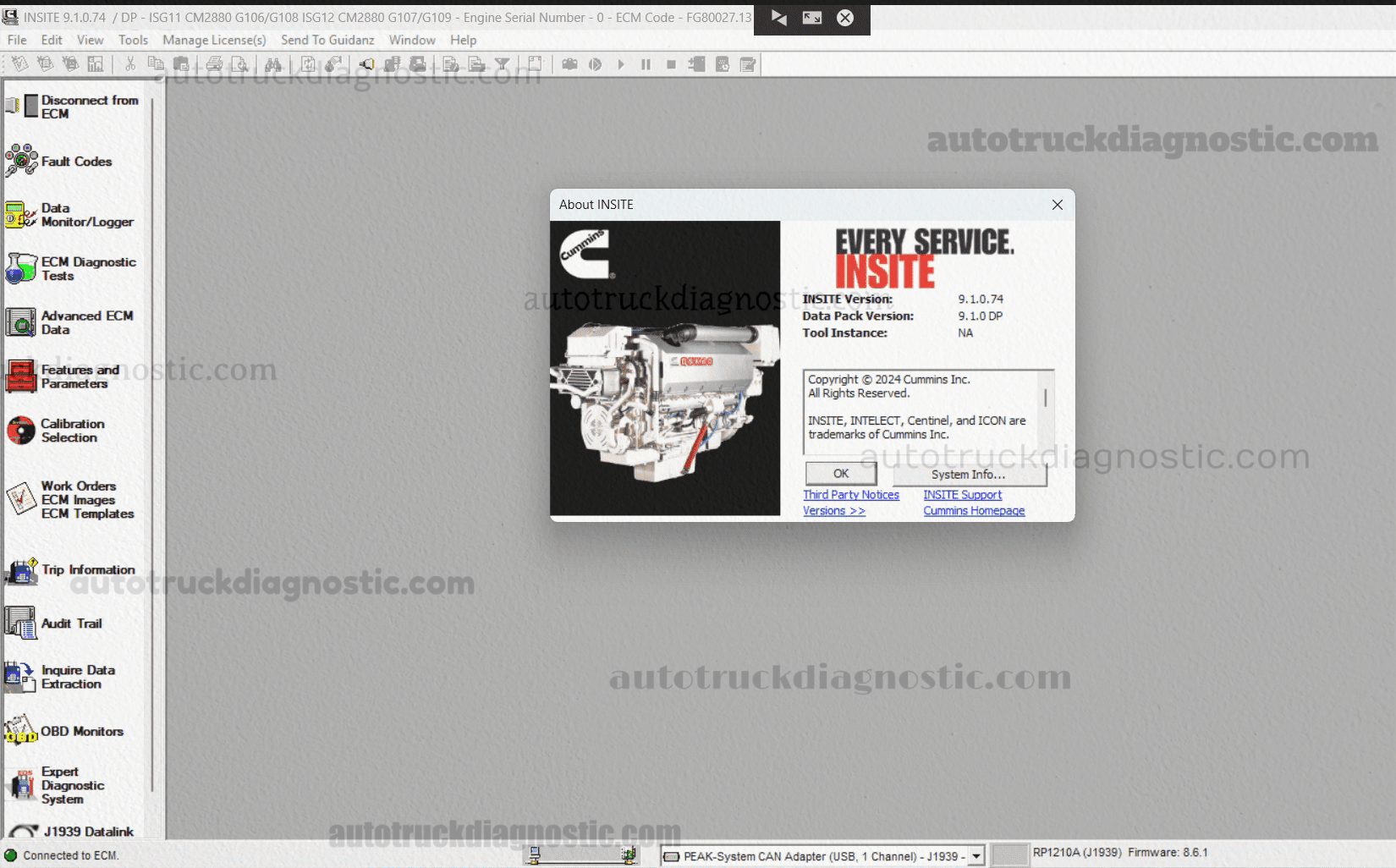Expand the PEAK-System CAN Adapter dropdown
Viewport: 1396px width, 868px height.
(976, 856)
